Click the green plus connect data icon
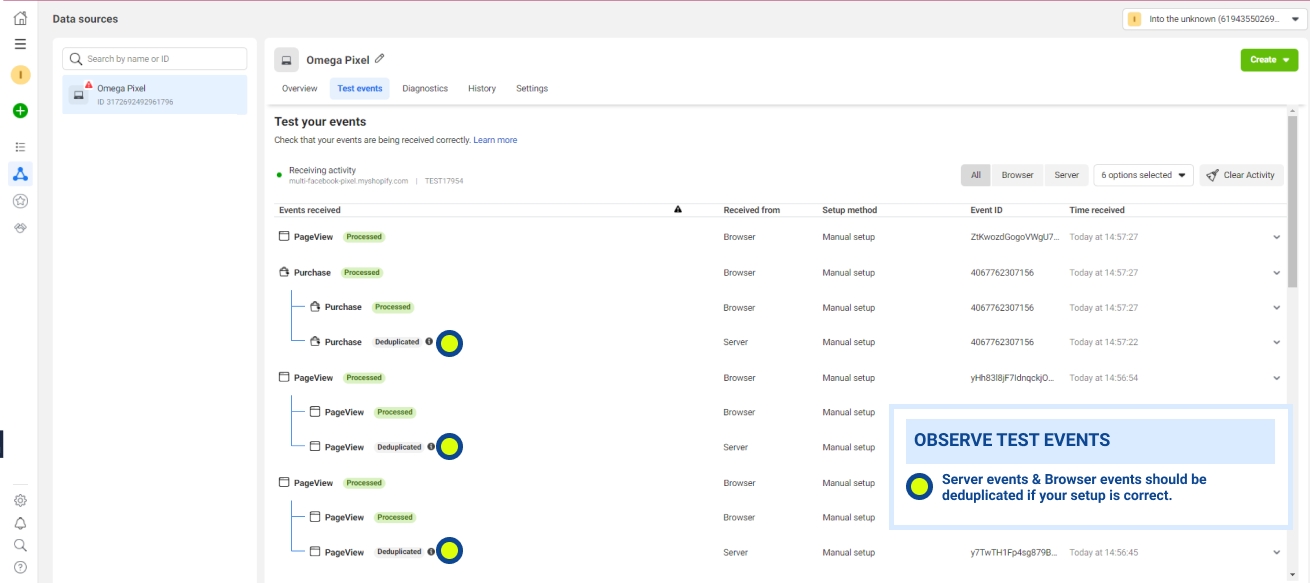The width and height of the screenshot is (1310, 583). point(20,111)
